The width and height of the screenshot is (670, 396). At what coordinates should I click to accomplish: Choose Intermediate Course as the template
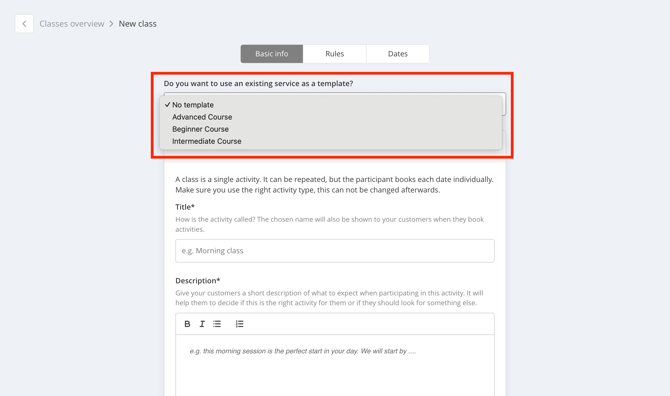[331, 141]
